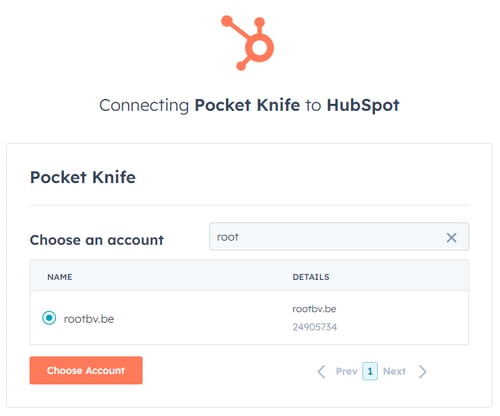
Task: Focus the account search field containing root
Action: pos(339,236)
